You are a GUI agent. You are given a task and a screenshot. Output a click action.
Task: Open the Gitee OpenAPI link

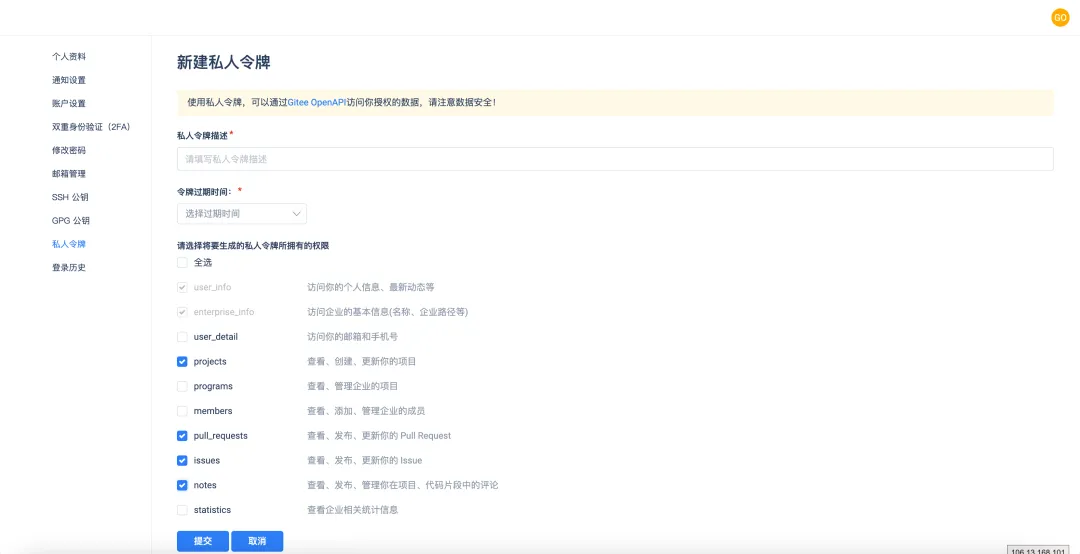coord(317,102)
